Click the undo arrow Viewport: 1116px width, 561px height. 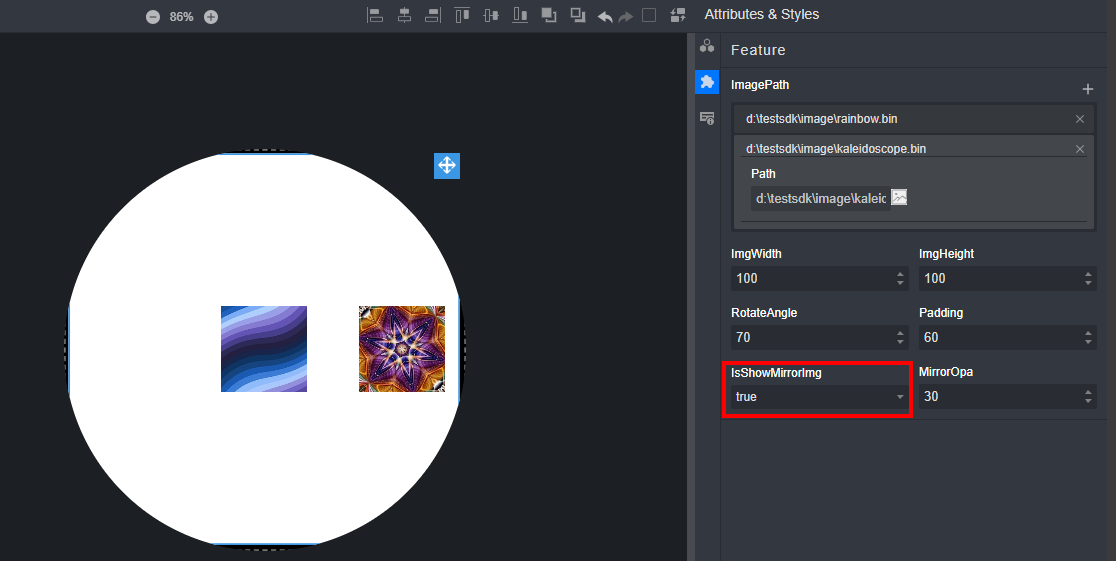click(605, 16)
